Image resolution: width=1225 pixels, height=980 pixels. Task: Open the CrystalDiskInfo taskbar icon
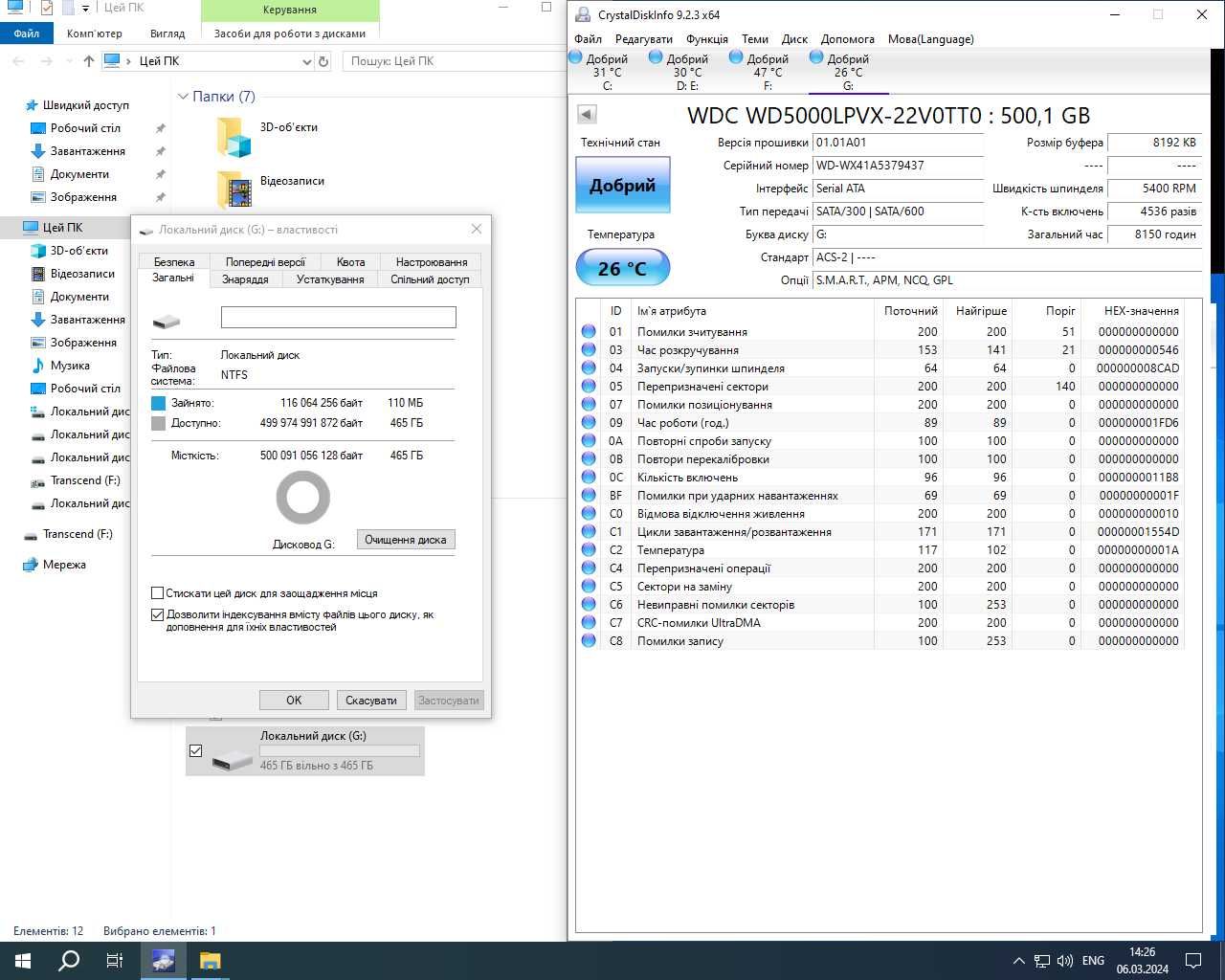163,961
